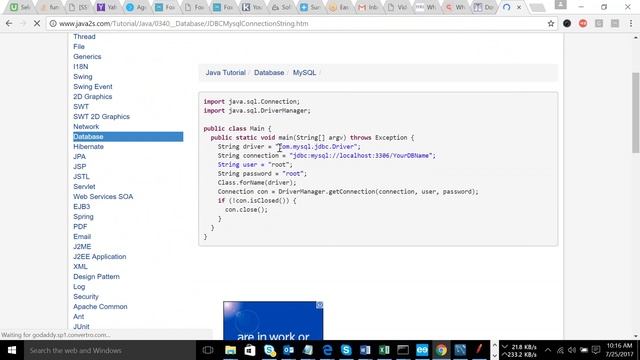The width and height of the screenshot is (640, 360).
Task: Open the JSP sidebar link
Action: coord(80,167)
